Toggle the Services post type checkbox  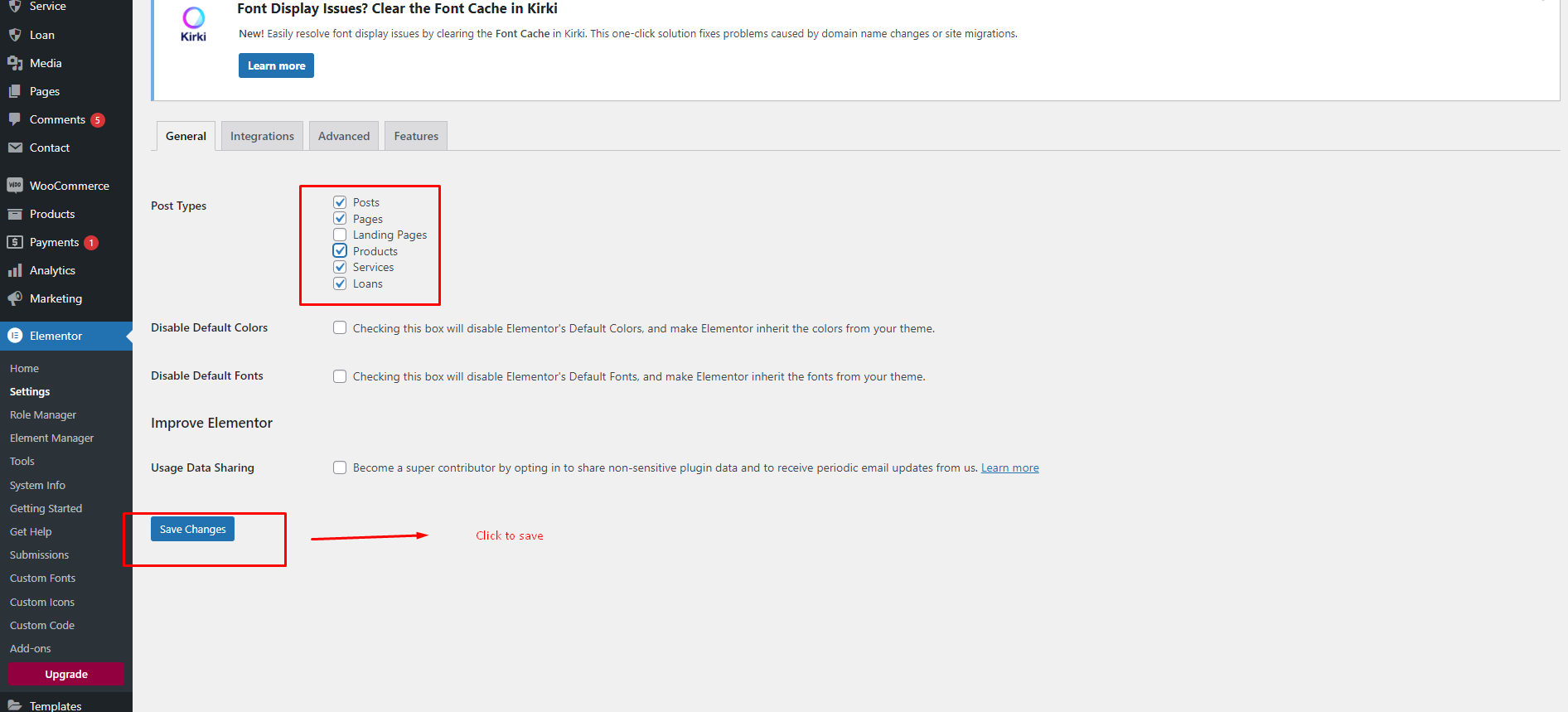point(340,267)
